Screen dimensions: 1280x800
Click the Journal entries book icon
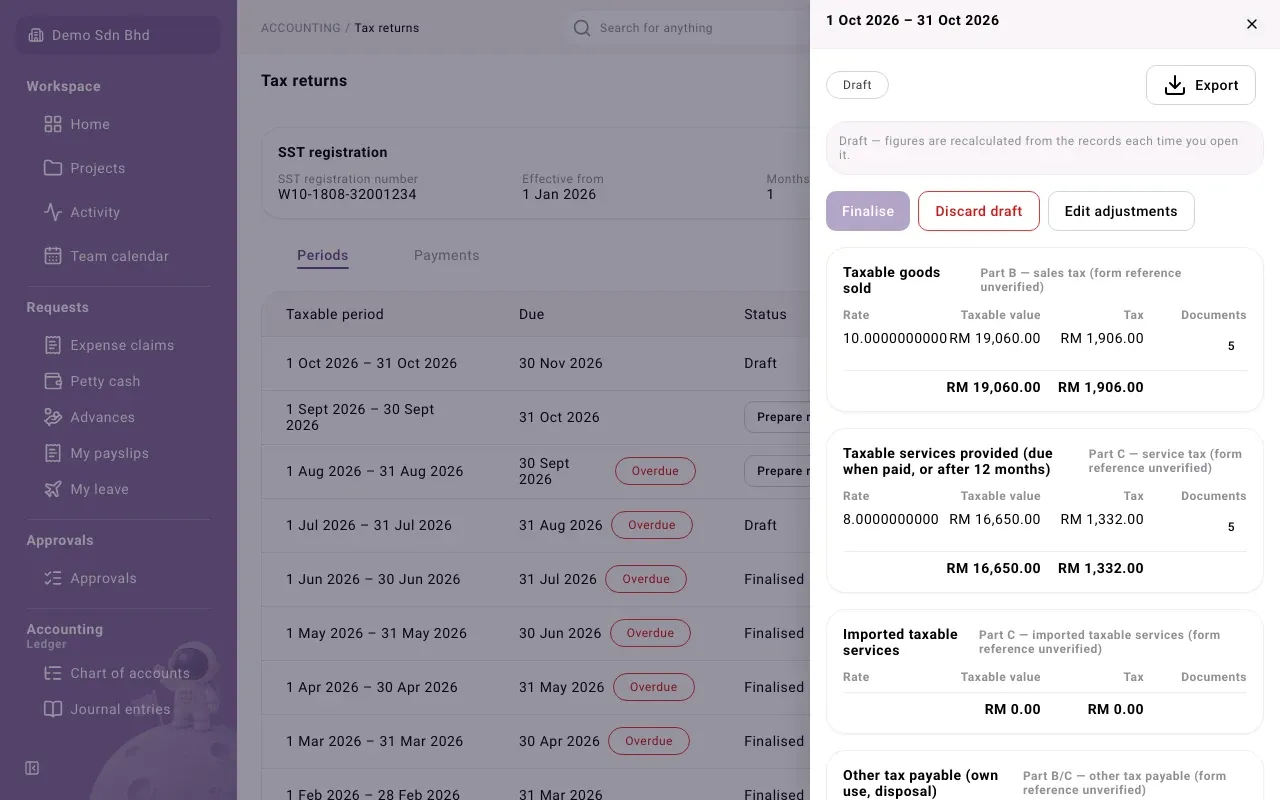(53, 709)
